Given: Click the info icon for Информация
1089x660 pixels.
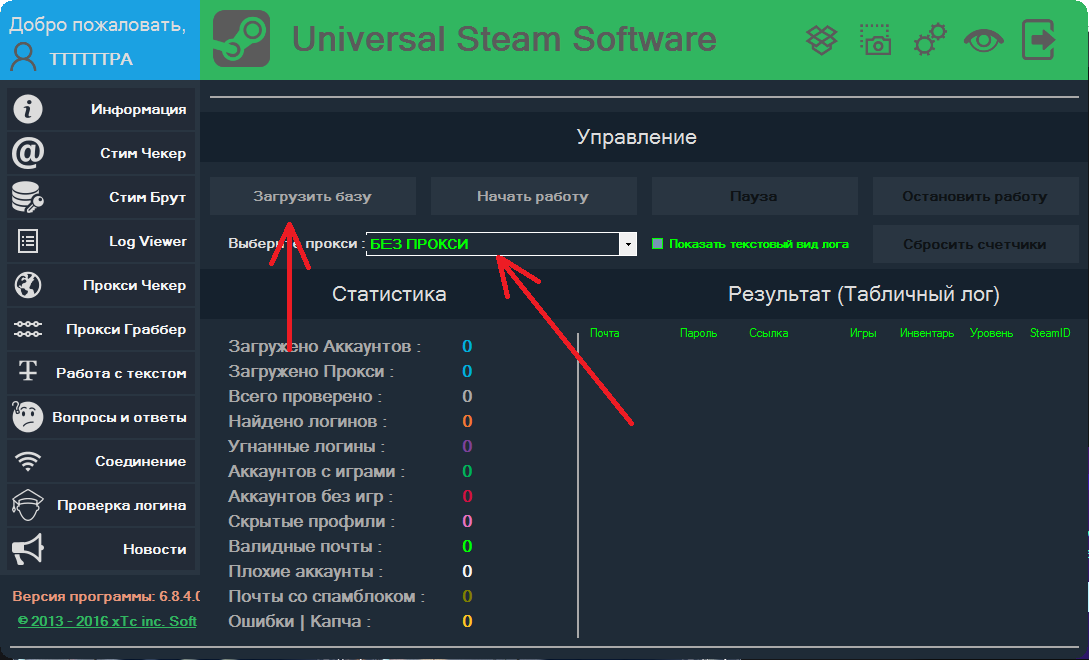Looking at the screenshot, I should pyautogui.click(x=27, y=109).
